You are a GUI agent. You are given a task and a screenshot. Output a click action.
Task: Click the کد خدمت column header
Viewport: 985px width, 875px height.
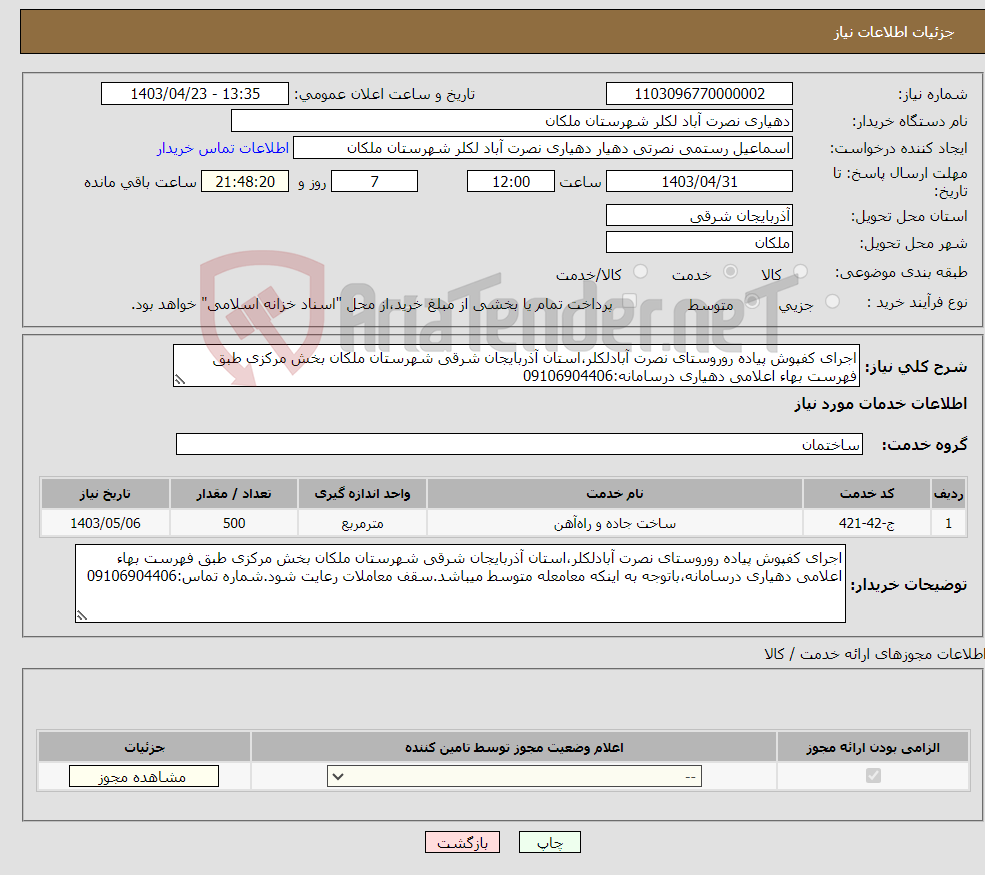(x=866, y=494)
